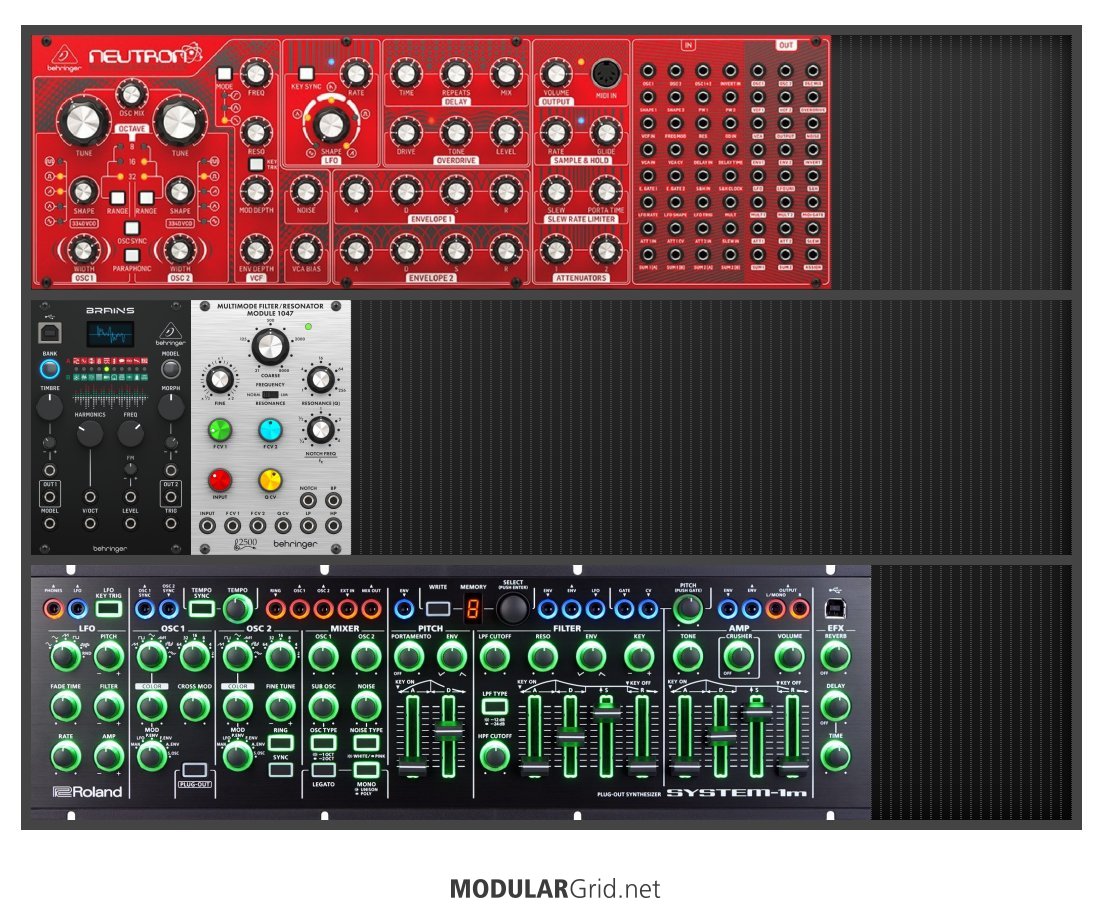Toggle TEMPO SYNC button on System-1m
The image size is (1112, 910).
(x=201, y=608)
